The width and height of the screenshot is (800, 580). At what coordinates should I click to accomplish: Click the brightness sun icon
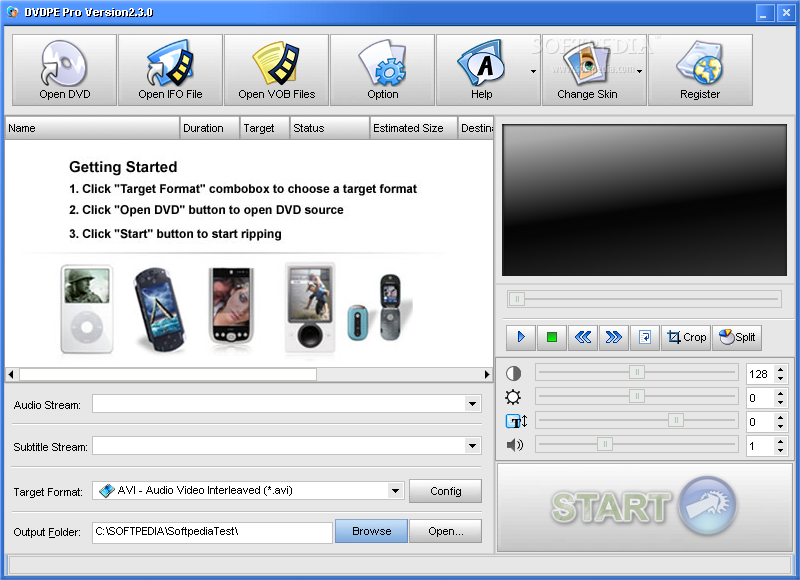(x=513, y=397)
